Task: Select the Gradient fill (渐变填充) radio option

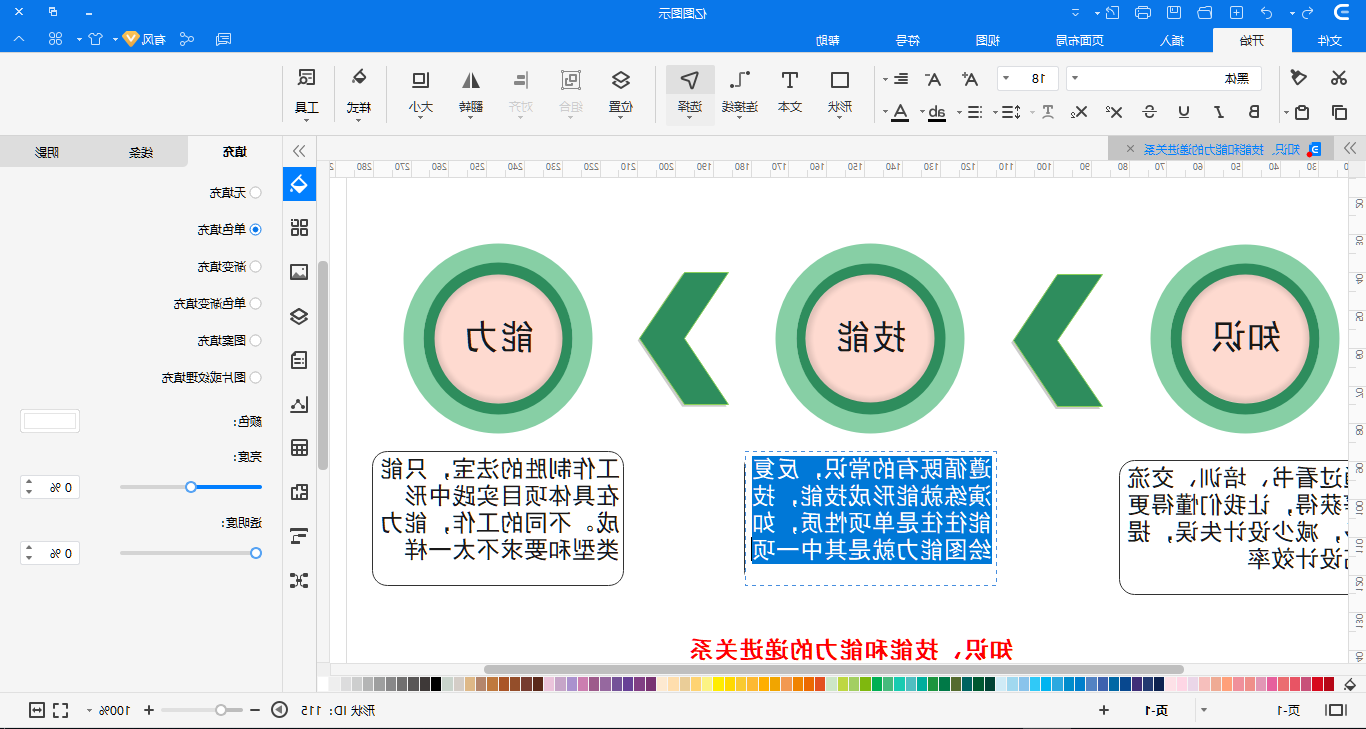Action: pyautogui.click(x=255, y=267)
